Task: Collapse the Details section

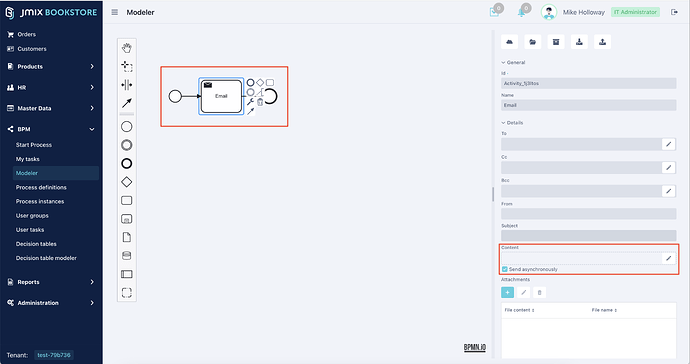Action: pos(512,123)
